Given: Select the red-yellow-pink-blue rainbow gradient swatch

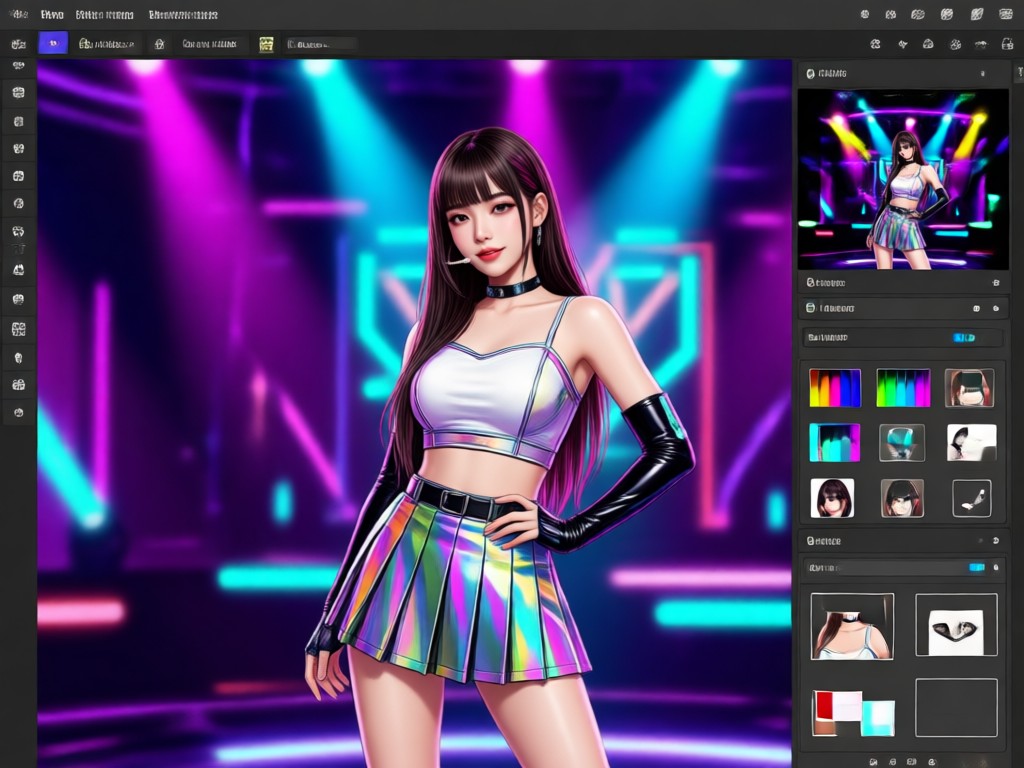Looking at the screenshot, I should pos(835,388).
